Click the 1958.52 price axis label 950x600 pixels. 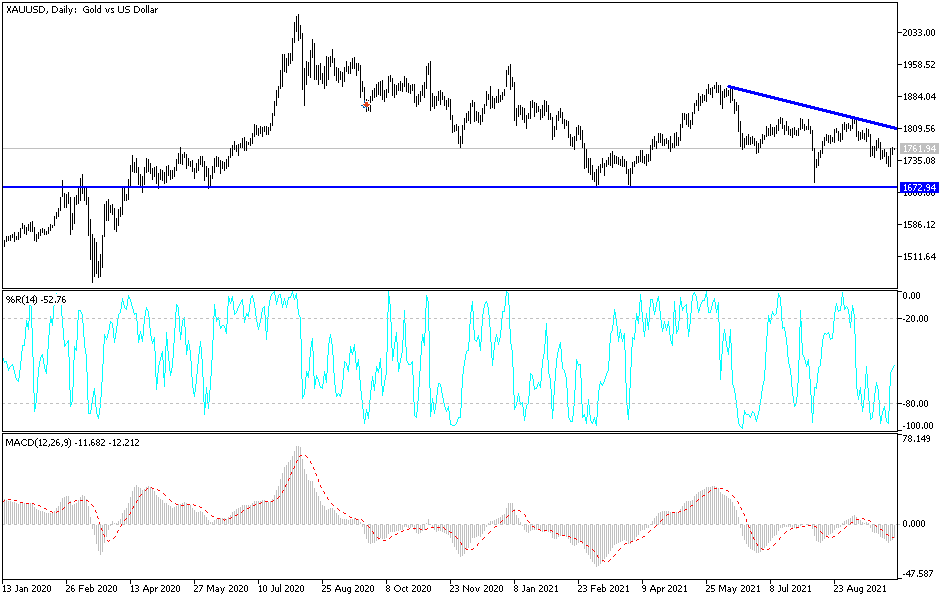click(919, 65)
